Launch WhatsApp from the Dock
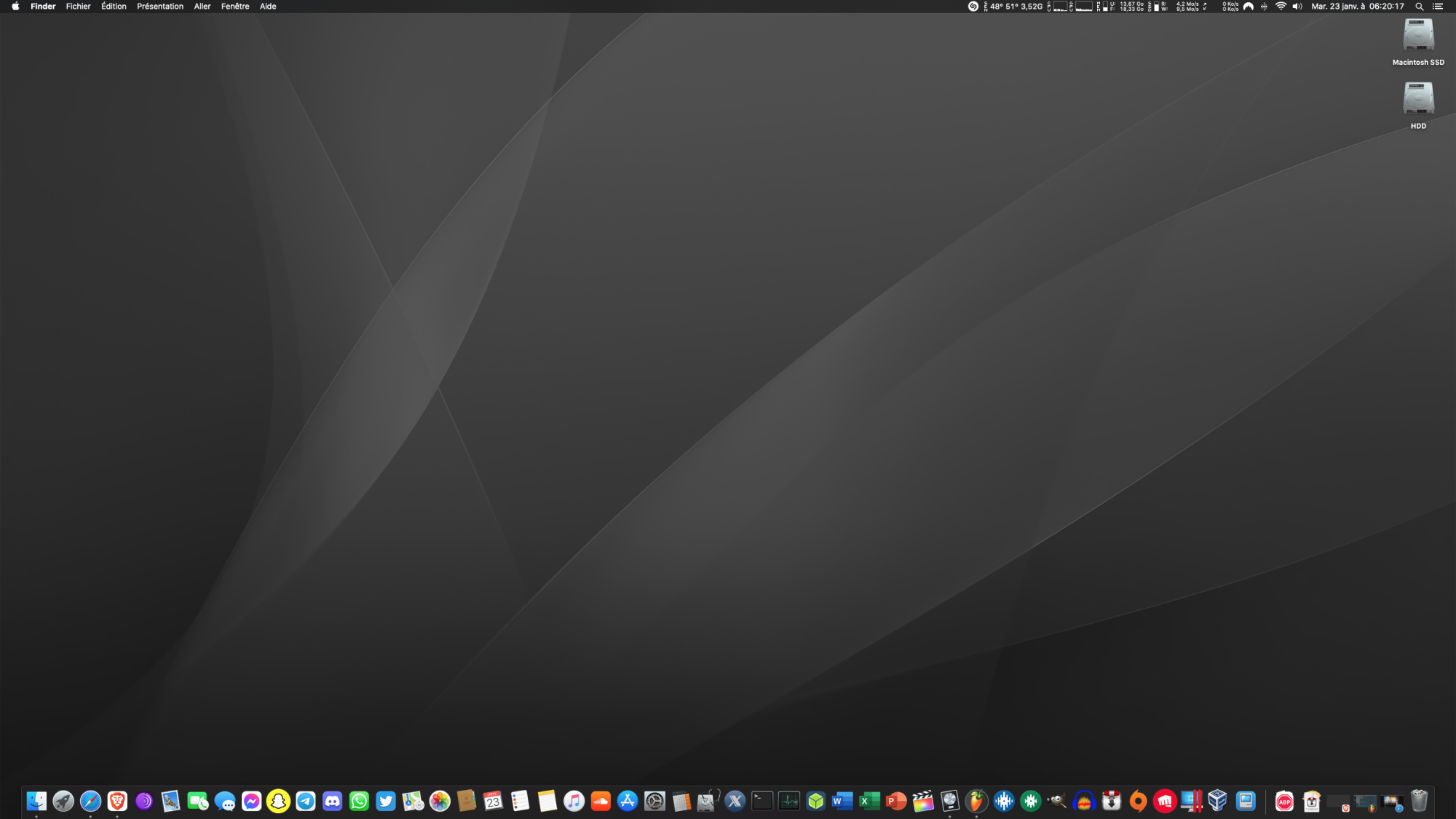The image size is (1456, 819). (359, 802)
